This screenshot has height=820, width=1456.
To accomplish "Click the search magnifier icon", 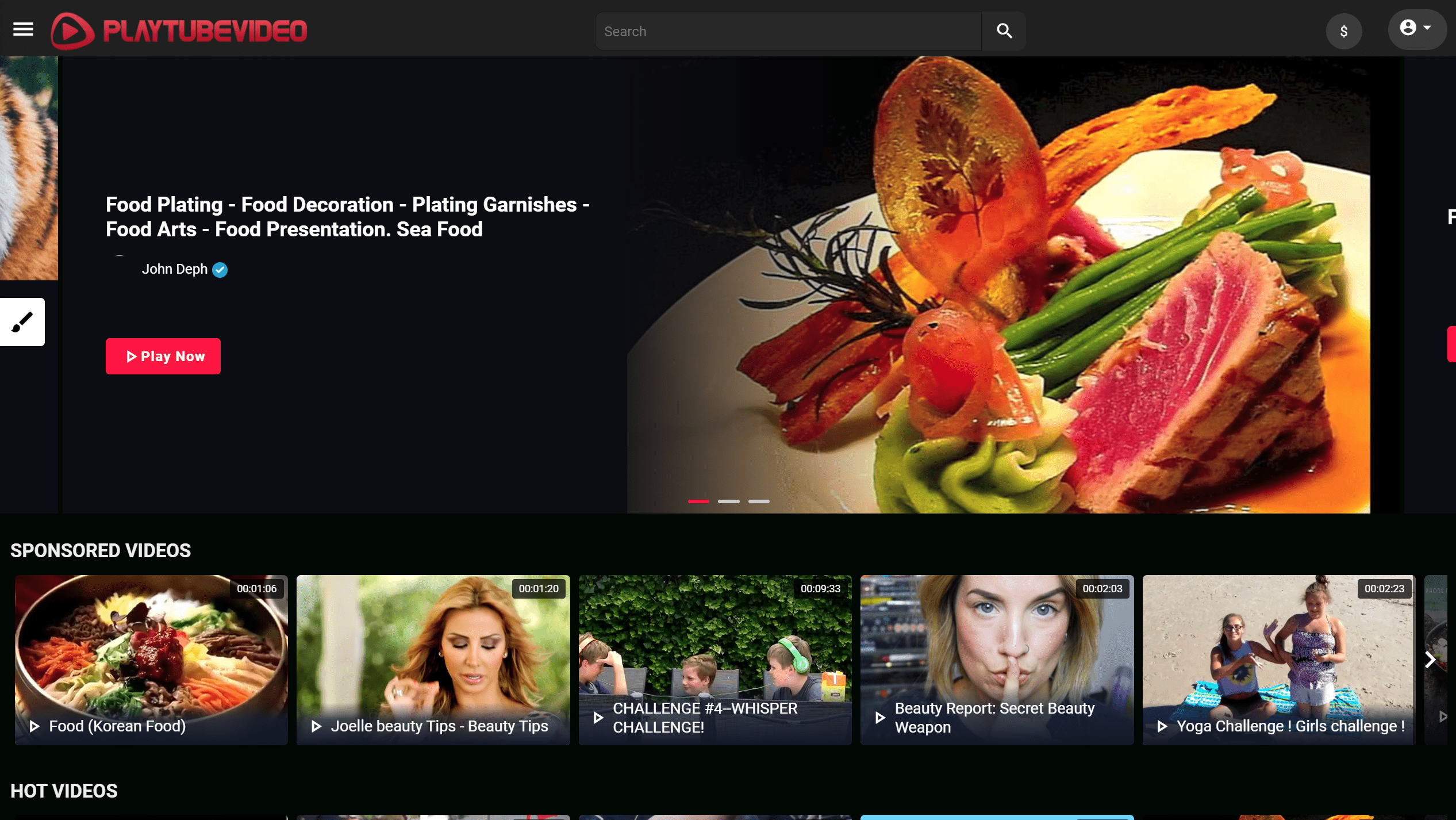I will tap(1004, 30).
